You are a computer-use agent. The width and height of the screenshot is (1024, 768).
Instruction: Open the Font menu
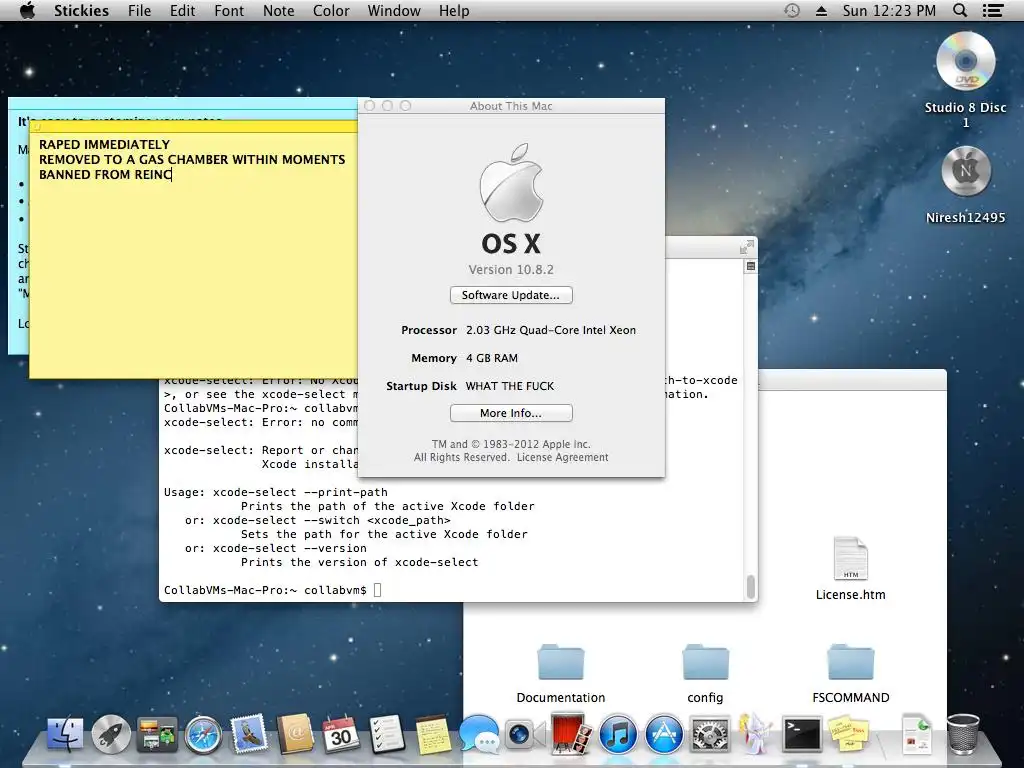[229, 10]
